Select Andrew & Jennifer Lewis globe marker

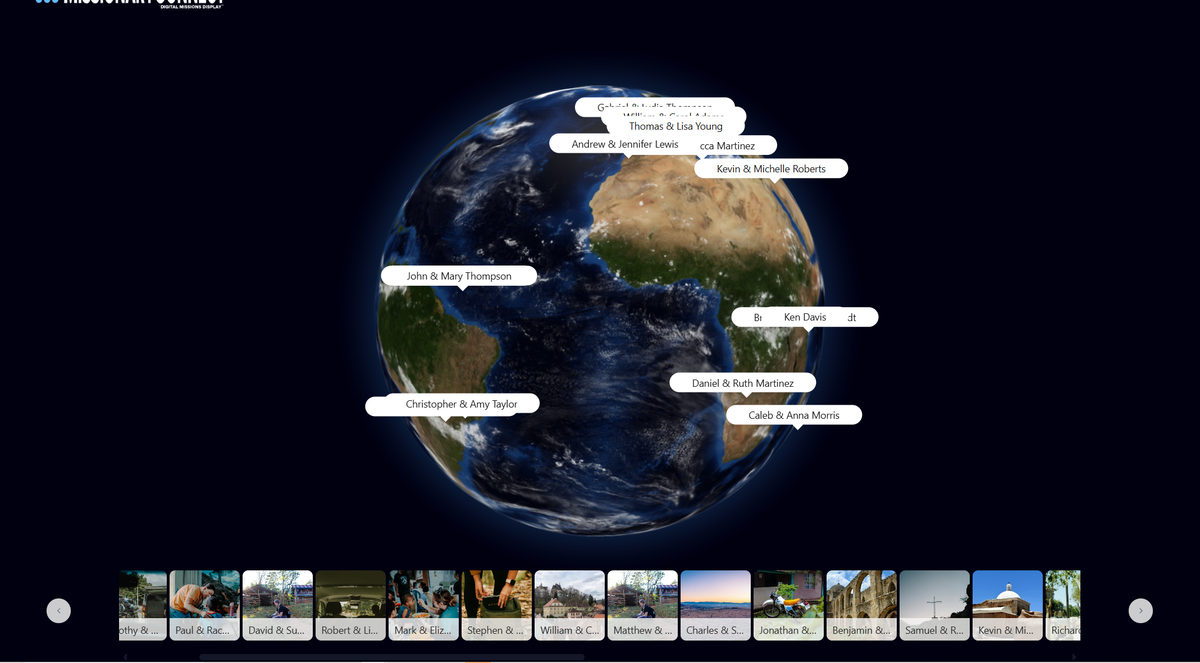coord(625,144)
